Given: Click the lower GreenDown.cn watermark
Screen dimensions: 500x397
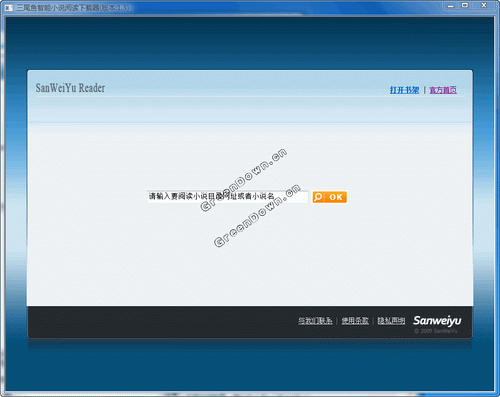Looking at the screenshot, I should (x=257, y=215).
